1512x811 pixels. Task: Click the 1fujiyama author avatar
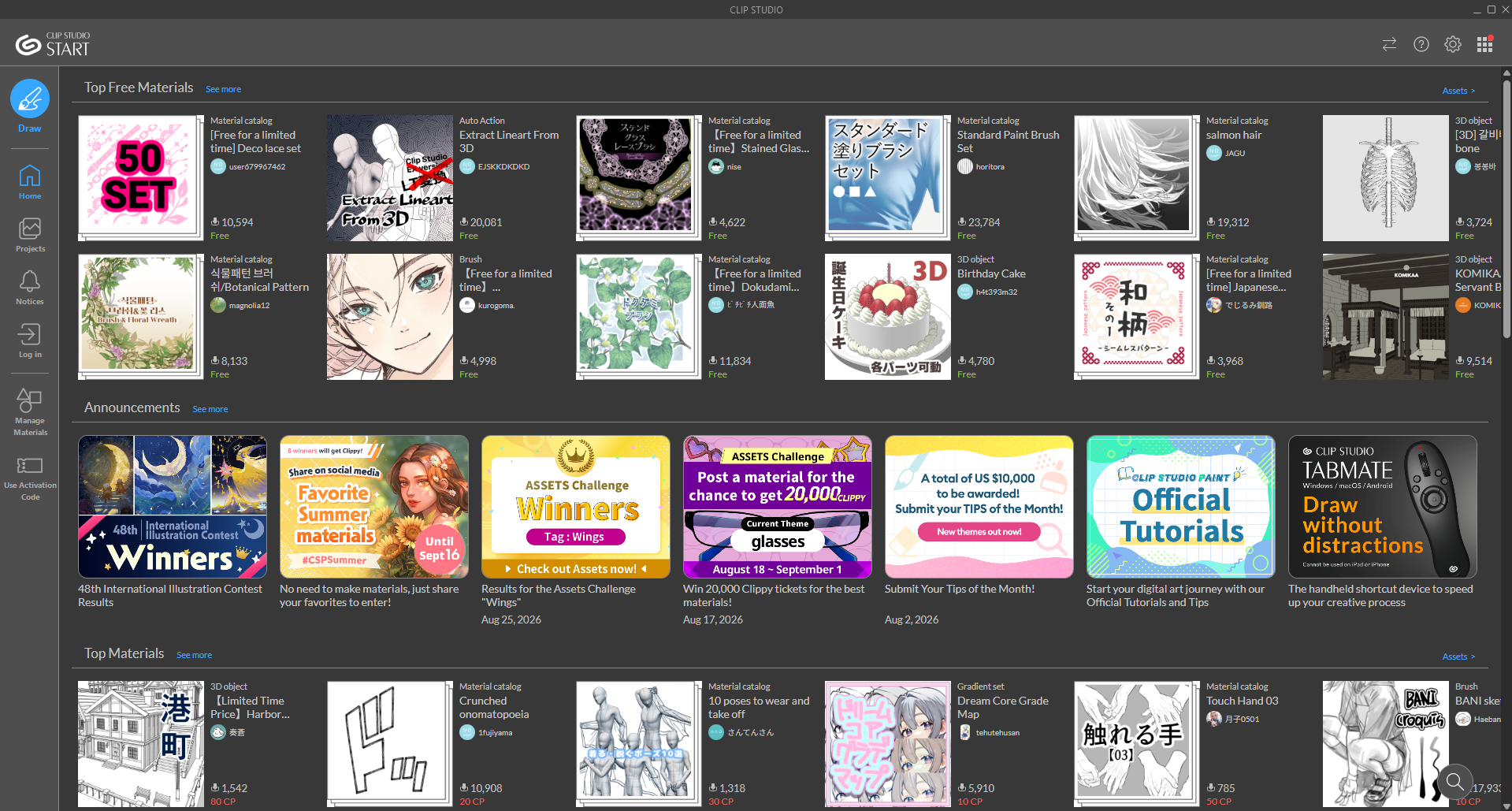pyautogui.click(x=467, y=732)
